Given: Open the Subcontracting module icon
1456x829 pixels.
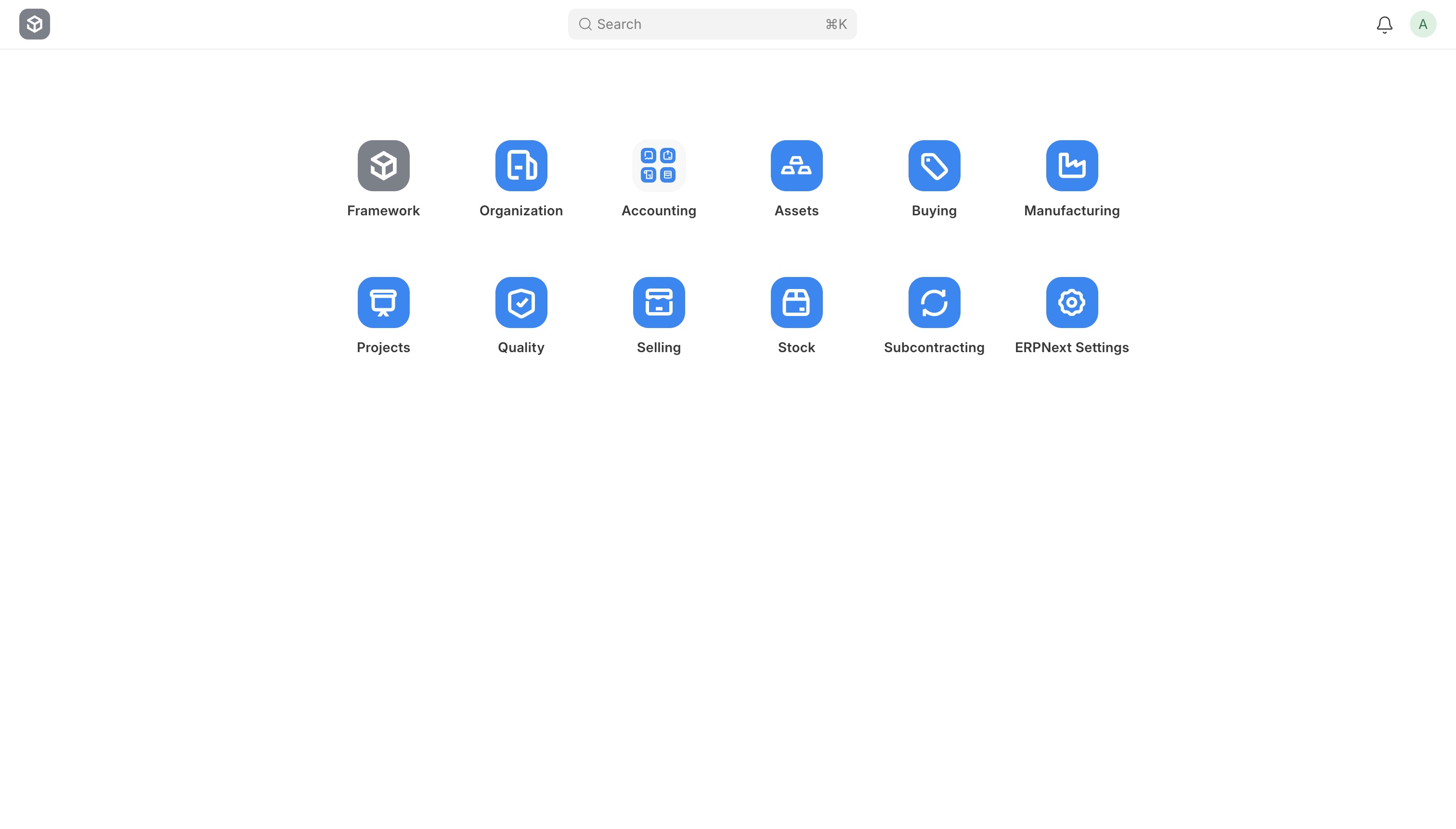Looking at the screenshot, I should tap(934, 303).
